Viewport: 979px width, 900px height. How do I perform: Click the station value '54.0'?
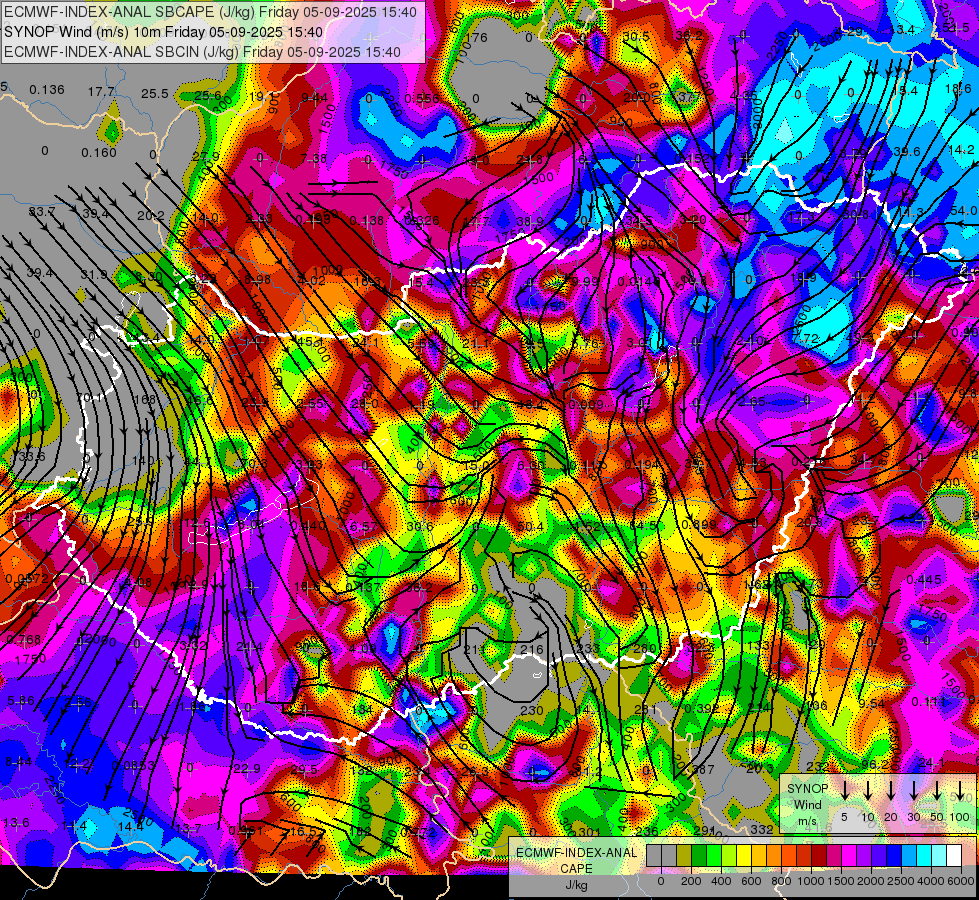(x=963, y=211)
